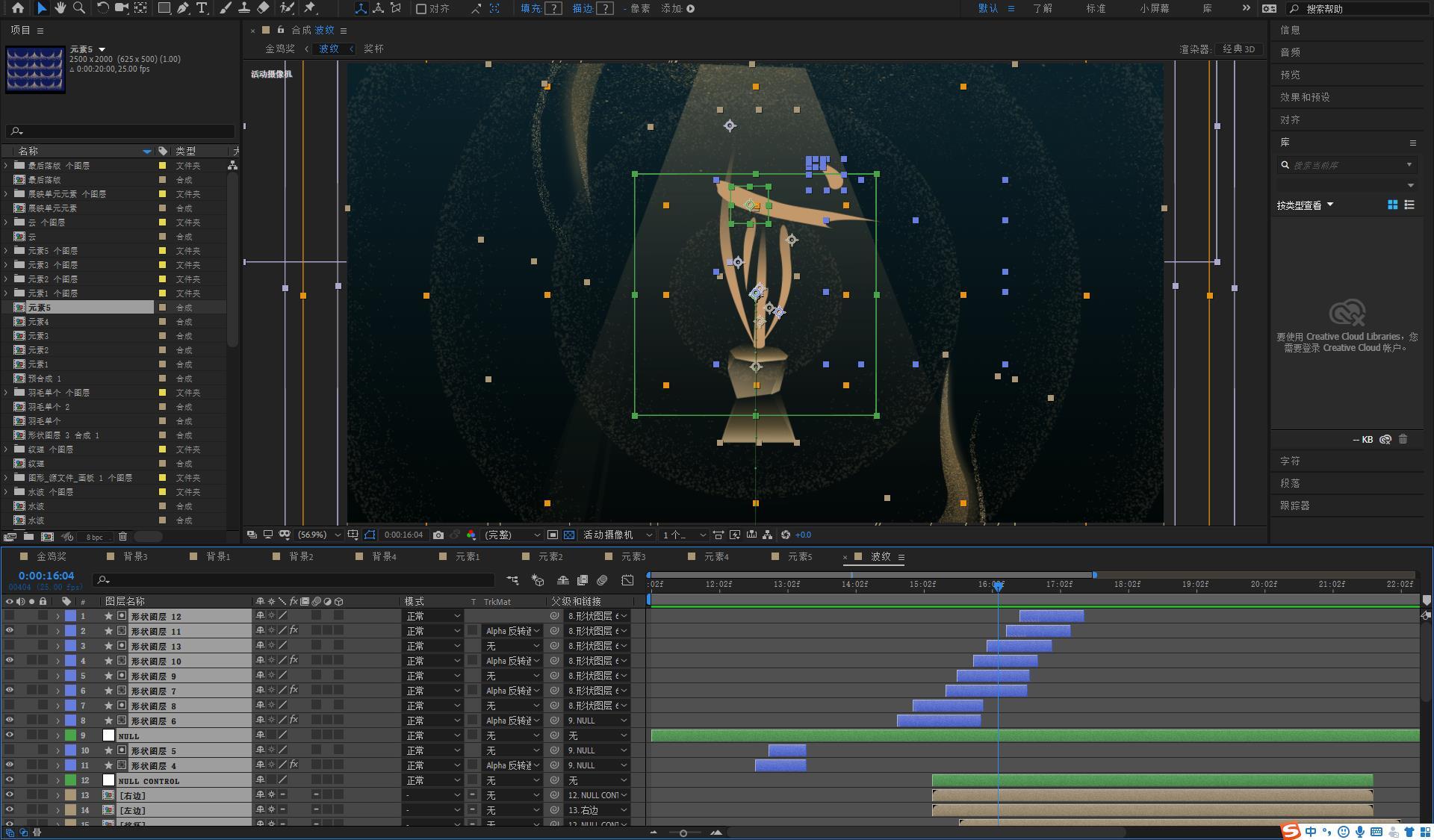Select the Eraser tool
The image size is (1434, 840).
coord(263,8)
